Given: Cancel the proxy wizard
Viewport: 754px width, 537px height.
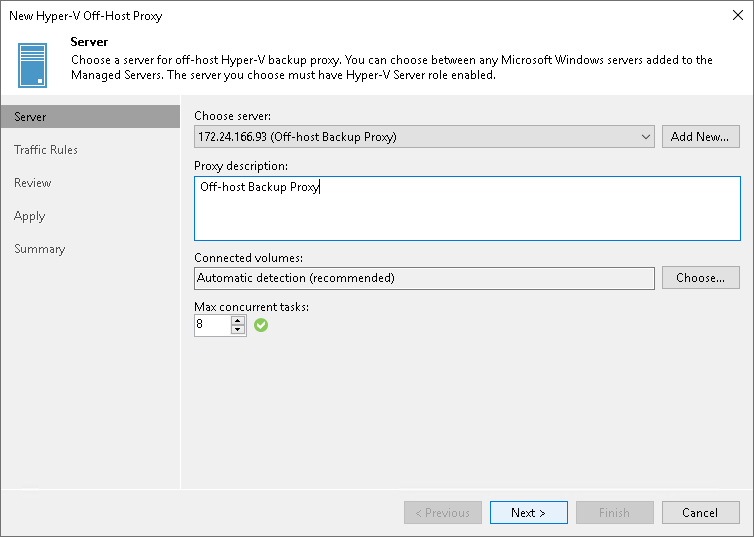Looking at the screenshot, I should pyautogui.click(x=700, y=513).
